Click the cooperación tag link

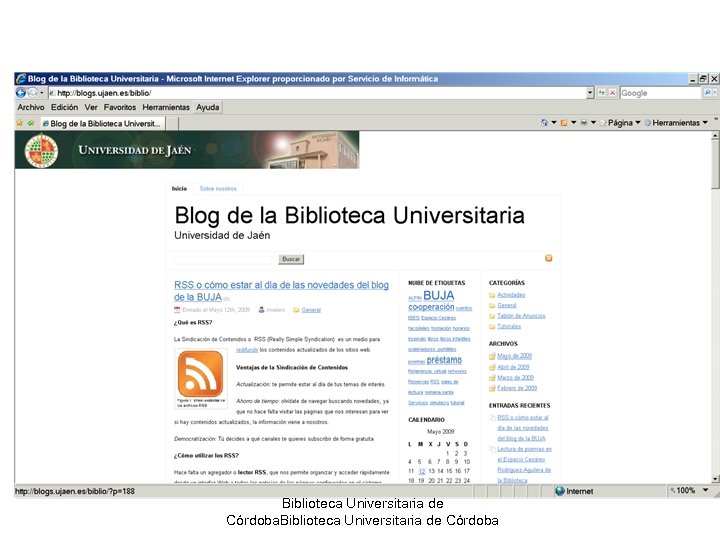tap(431, 307)
